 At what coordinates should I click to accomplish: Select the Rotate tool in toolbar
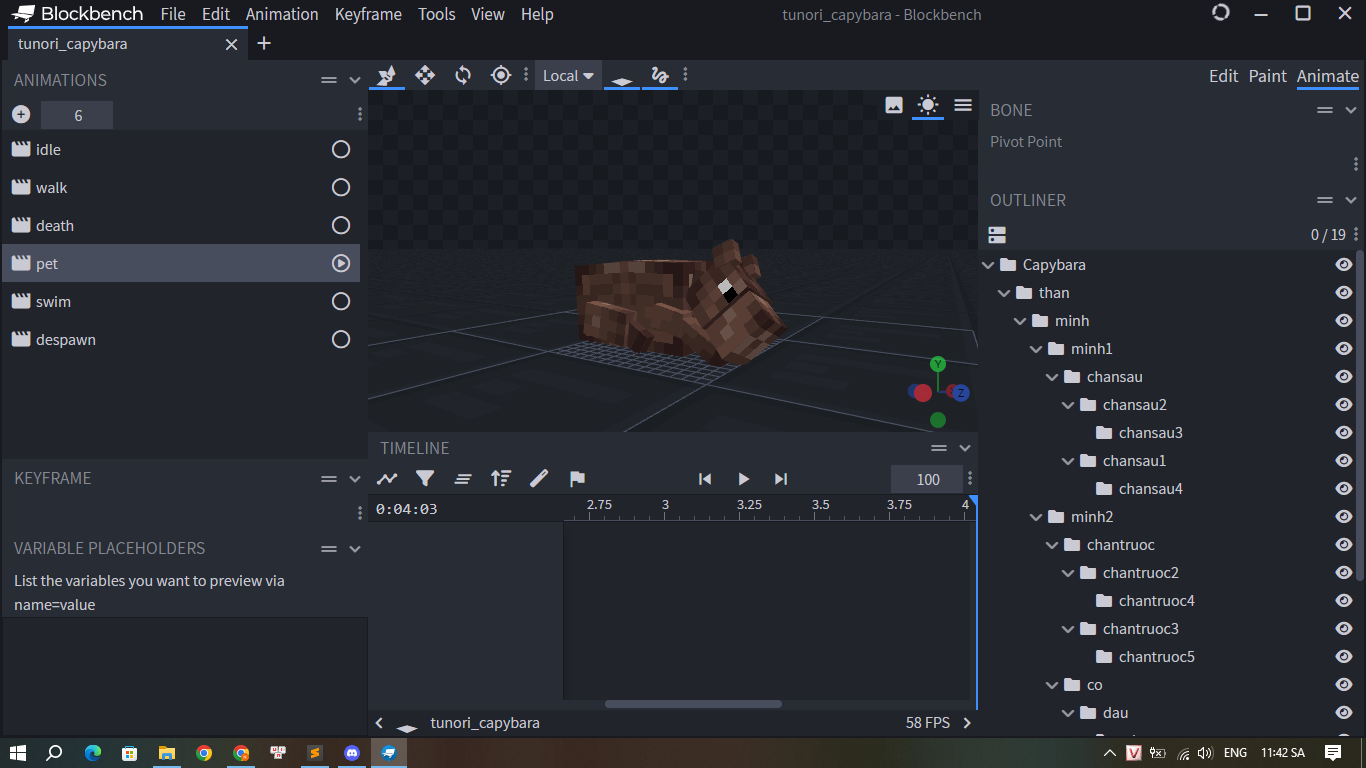click(x=463, y=75)
